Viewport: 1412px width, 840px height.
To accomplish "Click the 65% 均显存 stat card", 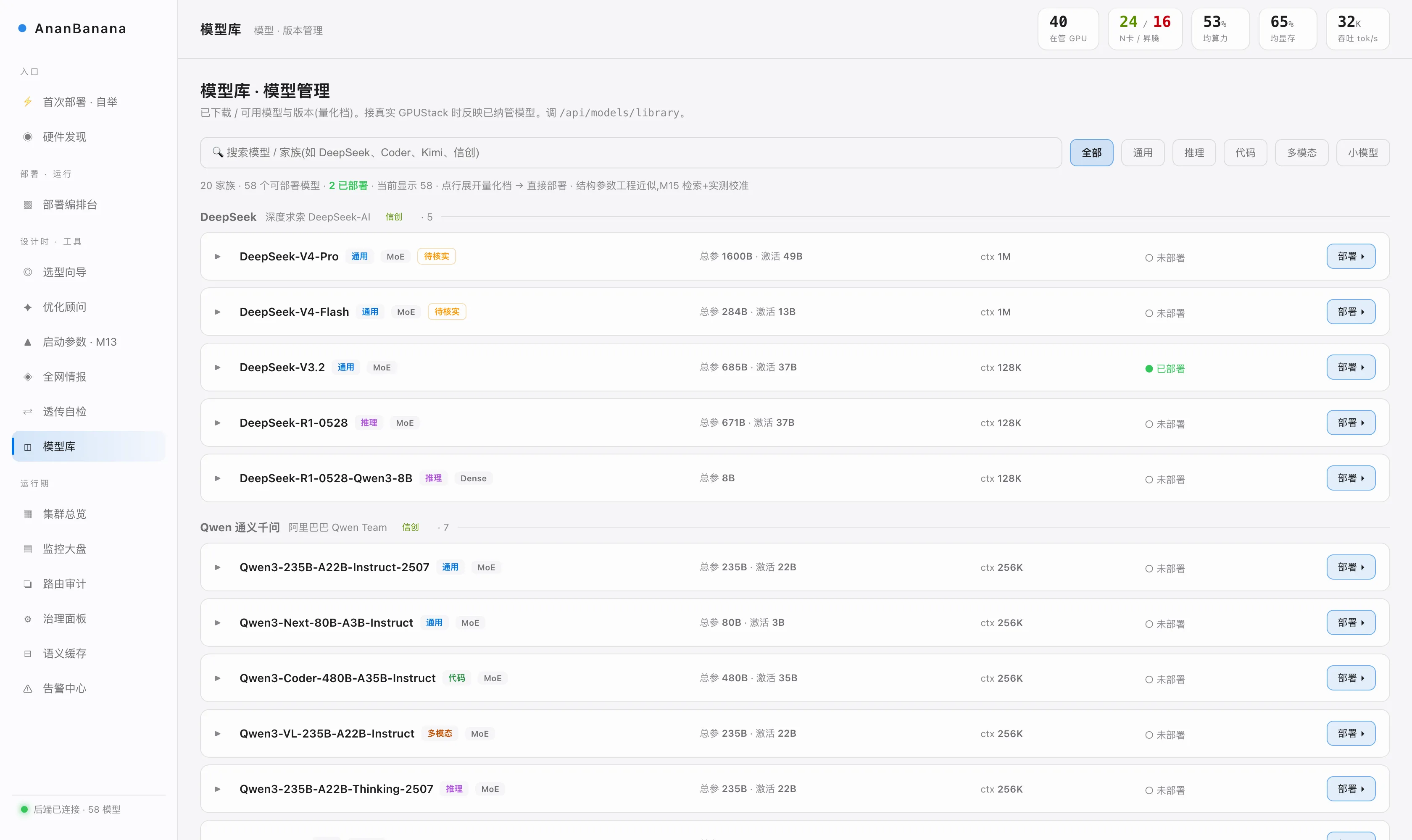I will (1287, 29).
